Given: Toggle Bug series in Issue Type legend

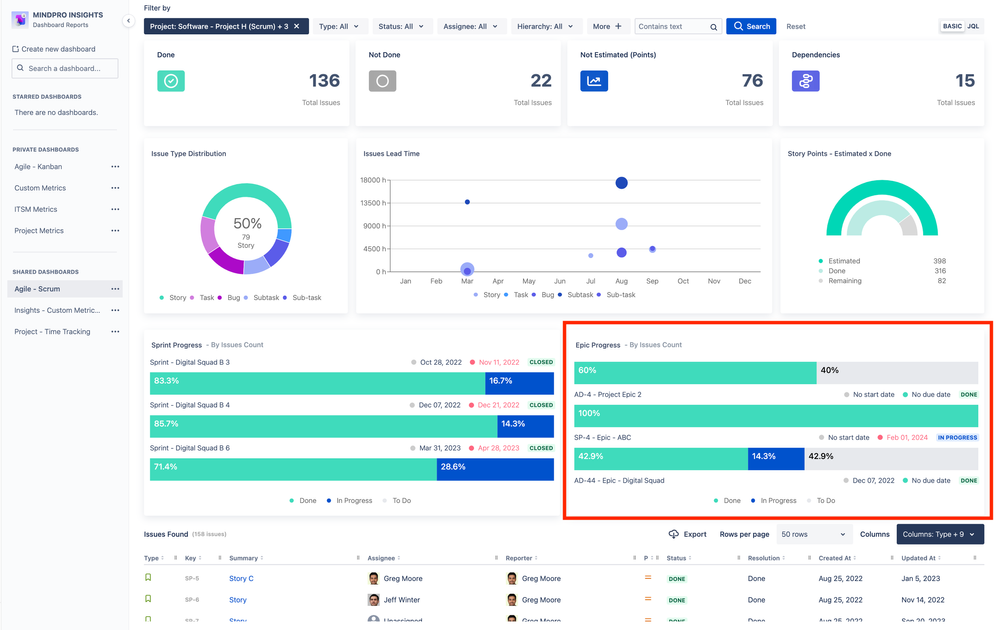Looking at the screenshot, I should tap(229, 297).
